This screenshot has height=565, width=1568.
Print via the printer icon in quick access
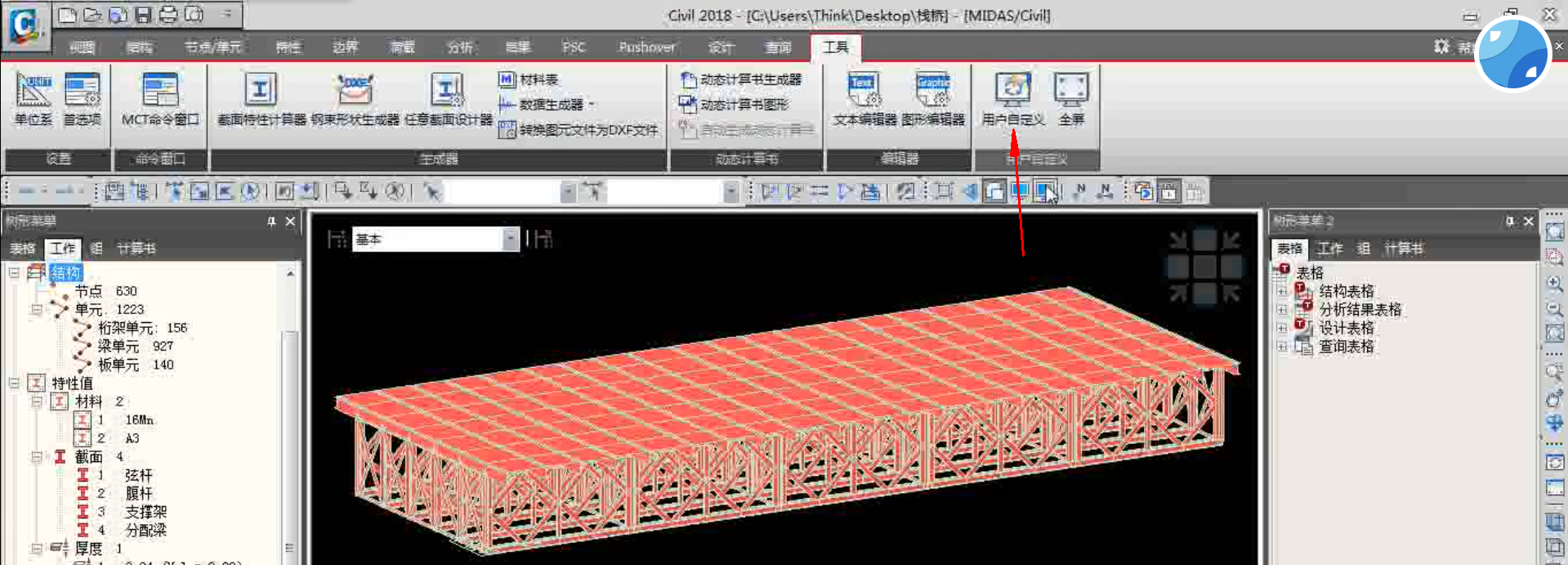168,15
